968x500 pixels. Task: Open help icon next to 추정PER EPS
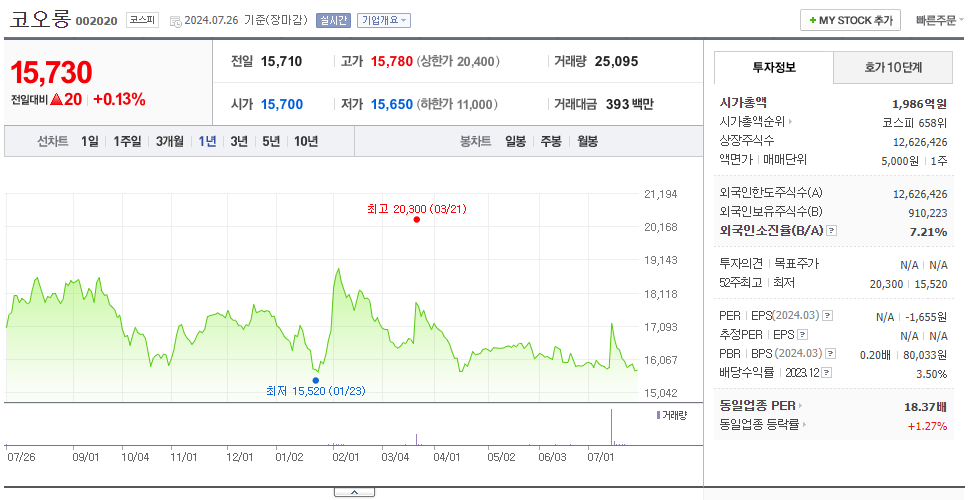point(803,335)
